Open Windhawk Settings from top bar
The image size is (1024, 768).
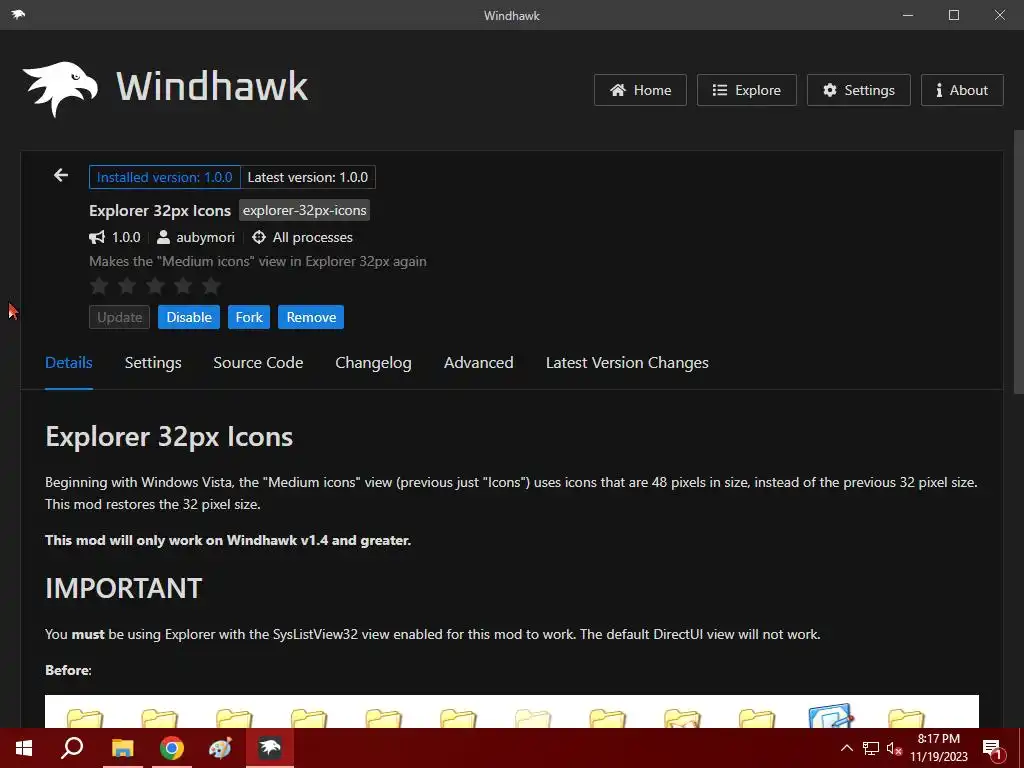coord(859,90)
